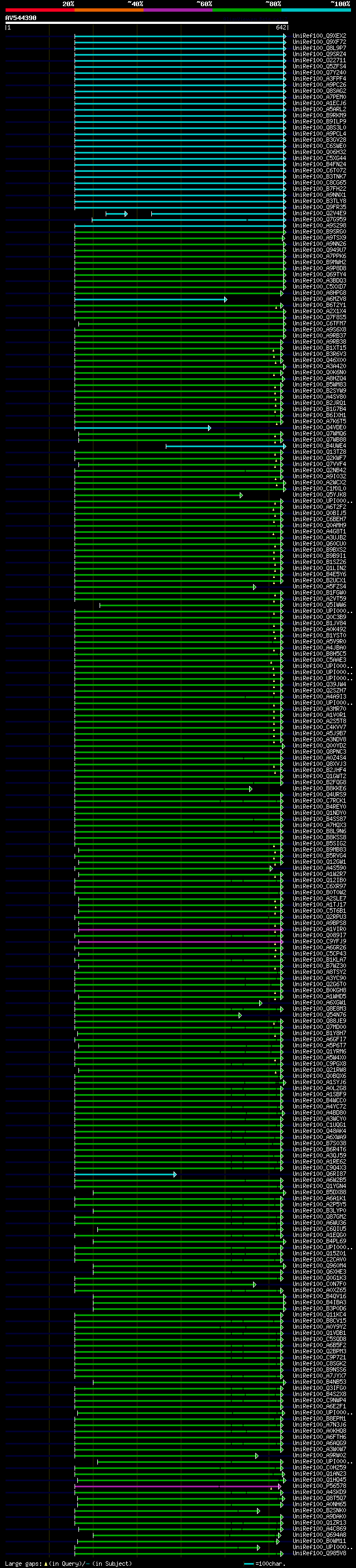Click the white query sequence bar

pyautogui.click(x=147, y=23)
